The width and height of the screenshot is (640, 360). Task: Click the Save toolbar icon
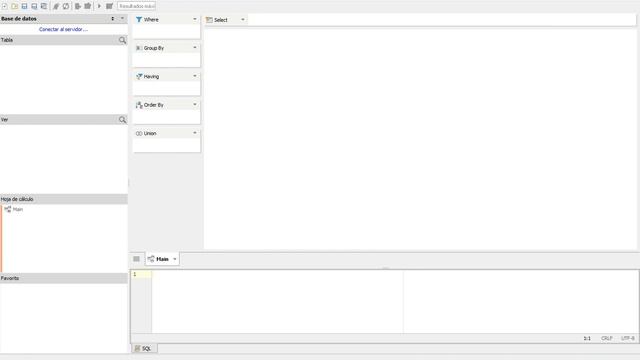point(24,6)
